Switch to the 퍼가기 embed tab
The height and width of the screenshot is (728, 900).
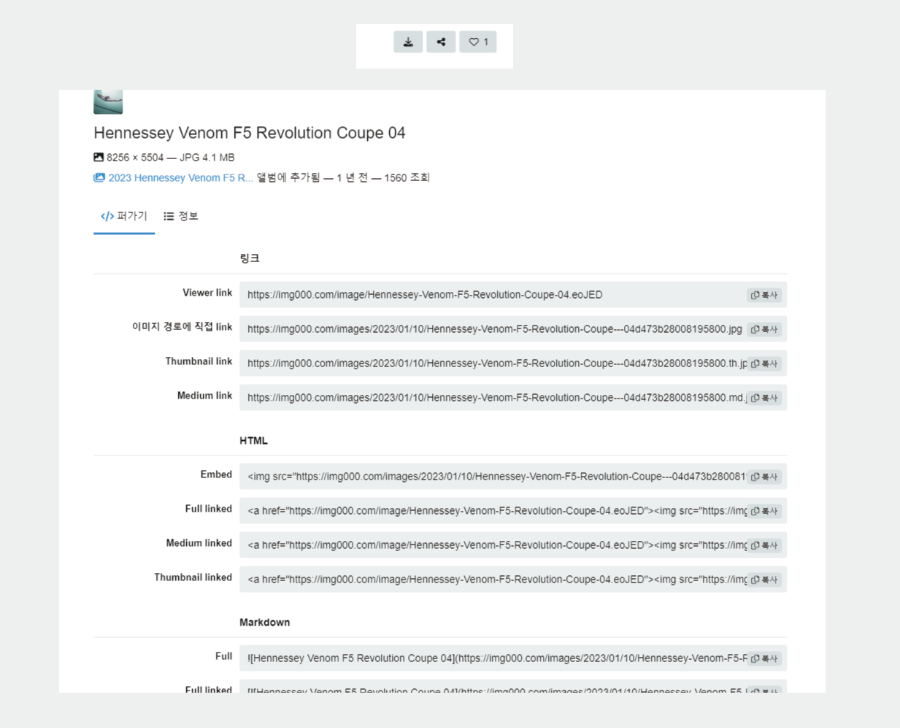click(124, 216)
